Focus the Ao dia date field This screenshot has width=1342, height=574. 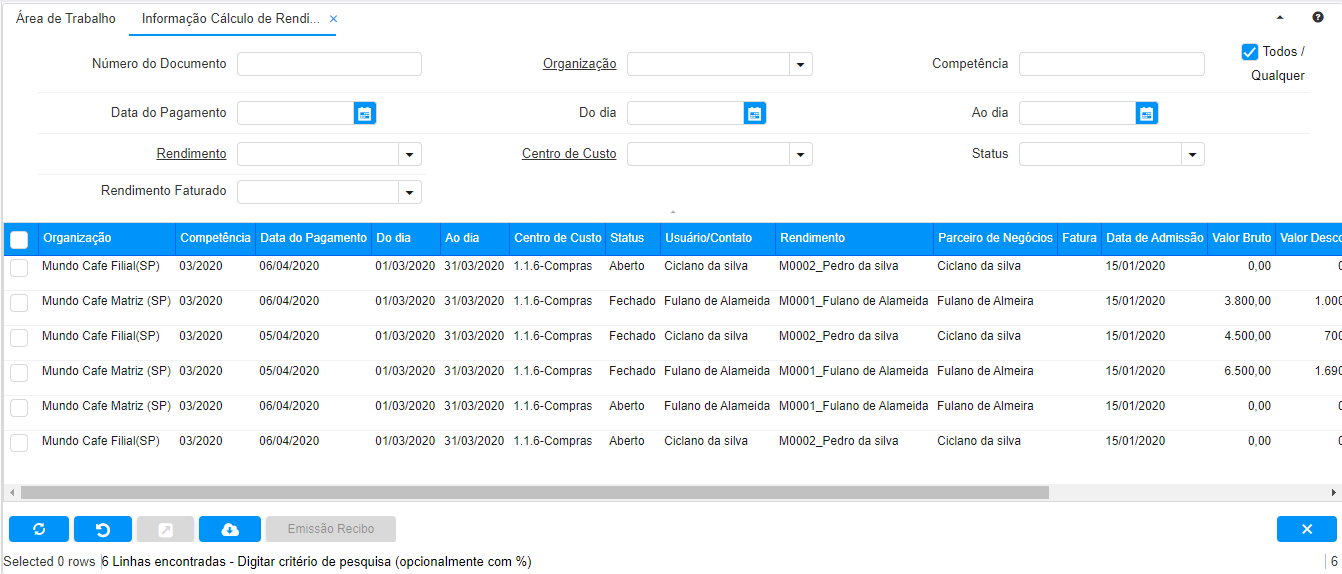pos(1077,113)
